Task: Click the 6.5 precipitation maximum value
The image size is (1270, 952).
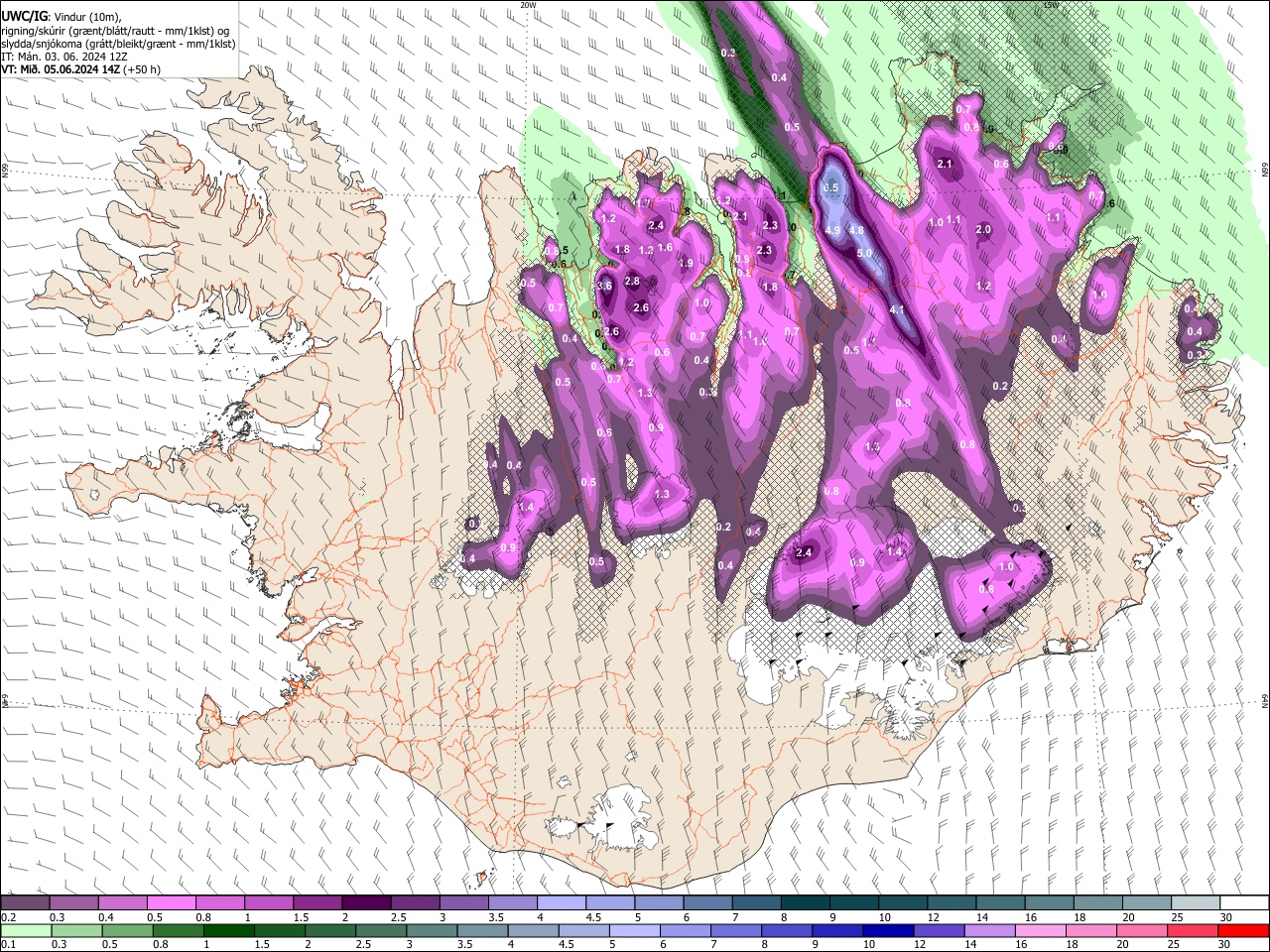Action: 831,187
